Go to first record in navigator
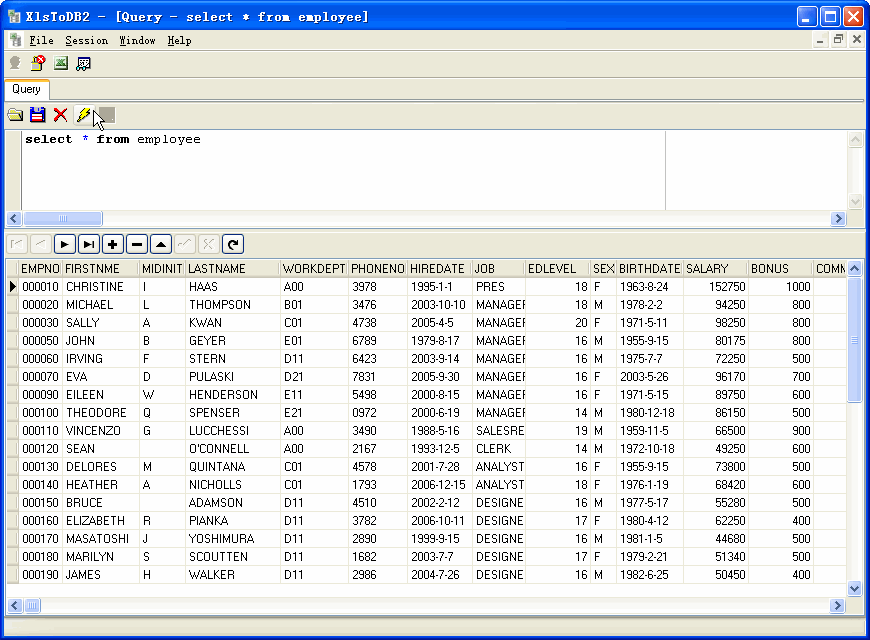The height and width of the screenshot is (640, 870). point(17,244)
